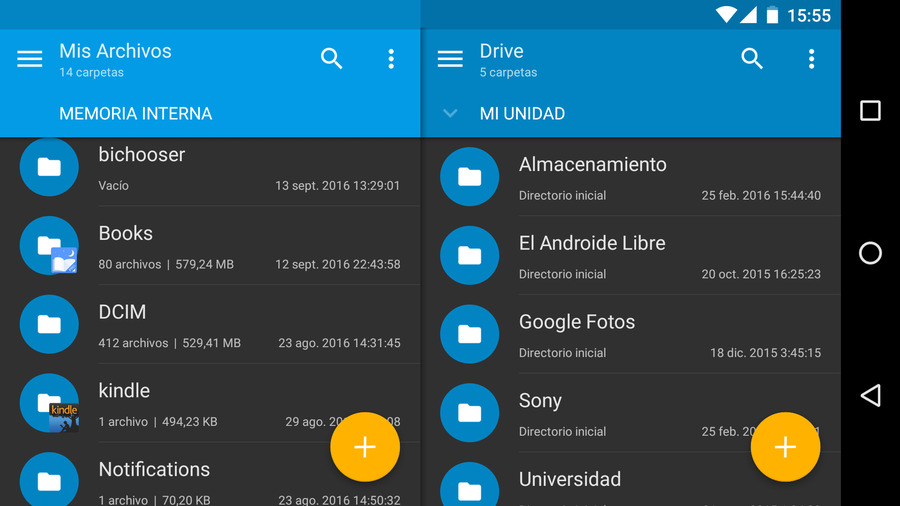The height and width of the screenshot is (506, 900).
Task: Tap '23 ago. 2016 14:31:45' date
Action: click(x=339, y=343)
